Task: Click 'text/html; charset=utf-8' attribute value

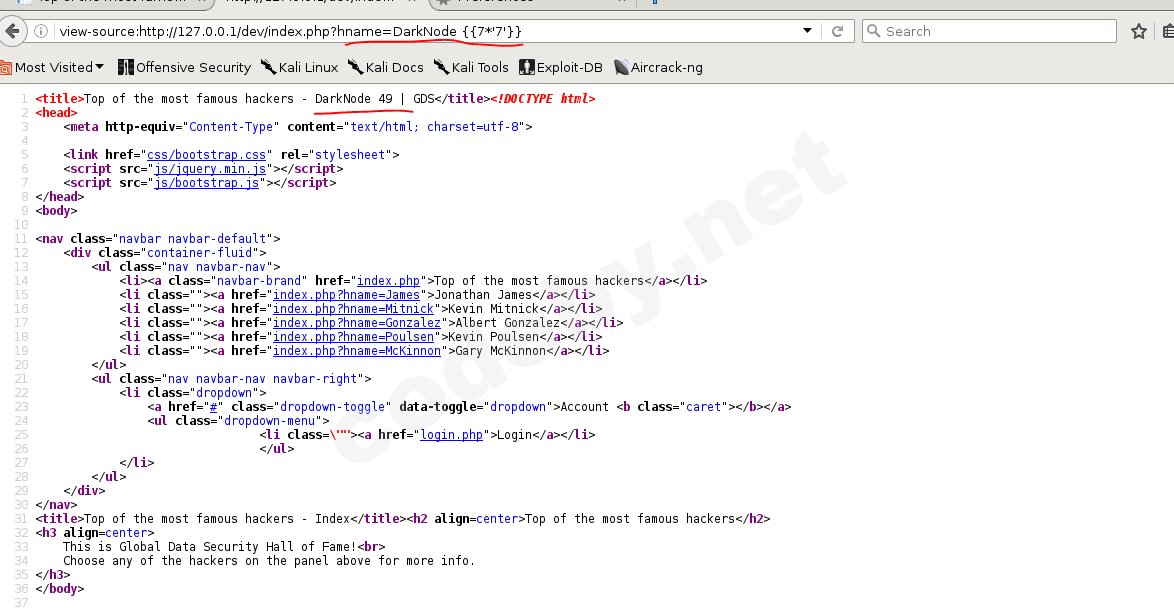Action: tap(435, 127)
